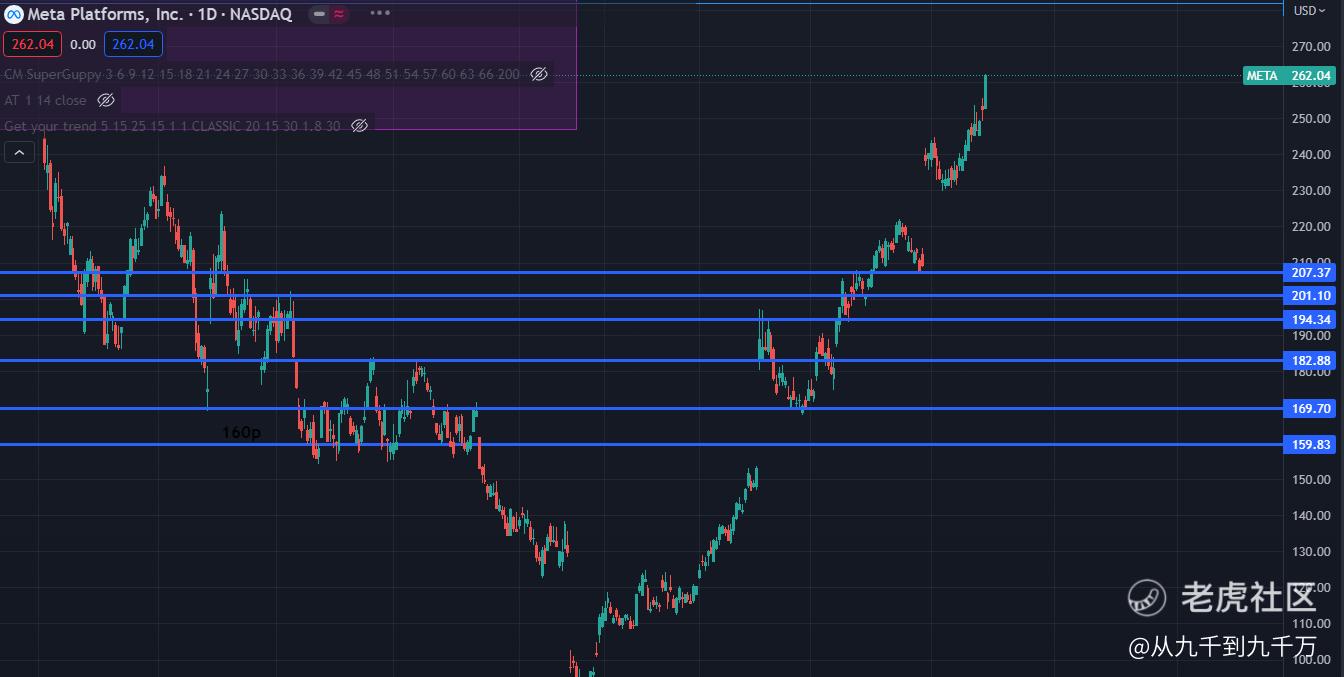
Task: Click the 140.00 price axis label
Action: (x=1311, y=516)
